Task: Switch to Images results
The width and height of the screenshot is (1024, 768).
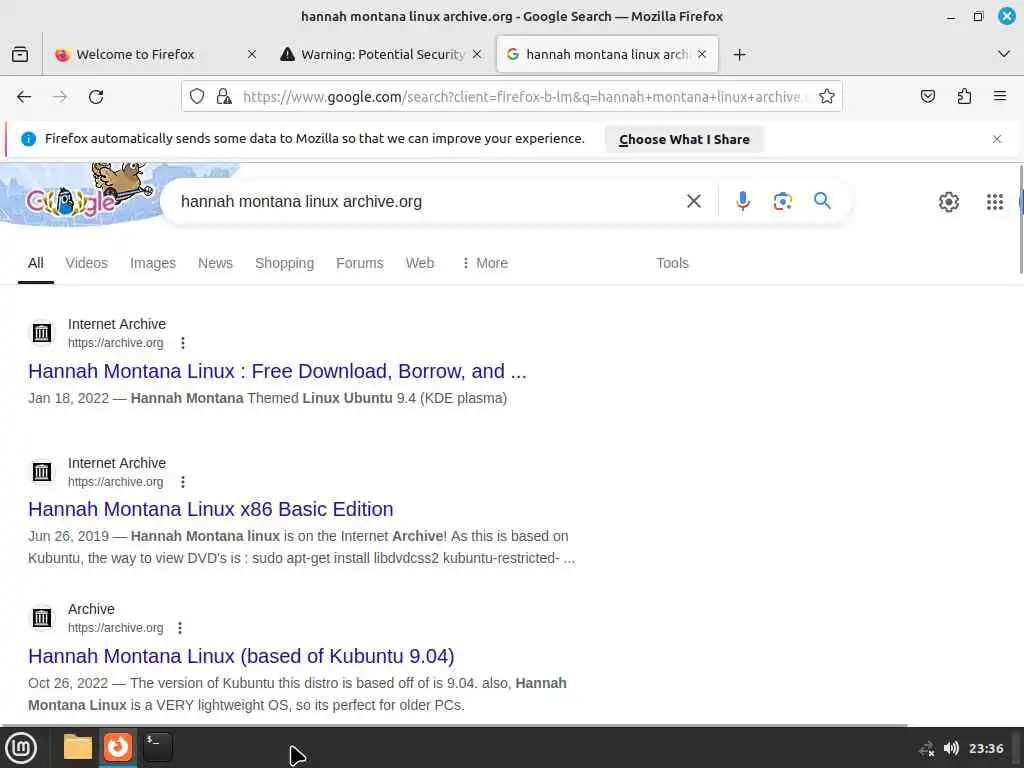Action: coord(153,263)
